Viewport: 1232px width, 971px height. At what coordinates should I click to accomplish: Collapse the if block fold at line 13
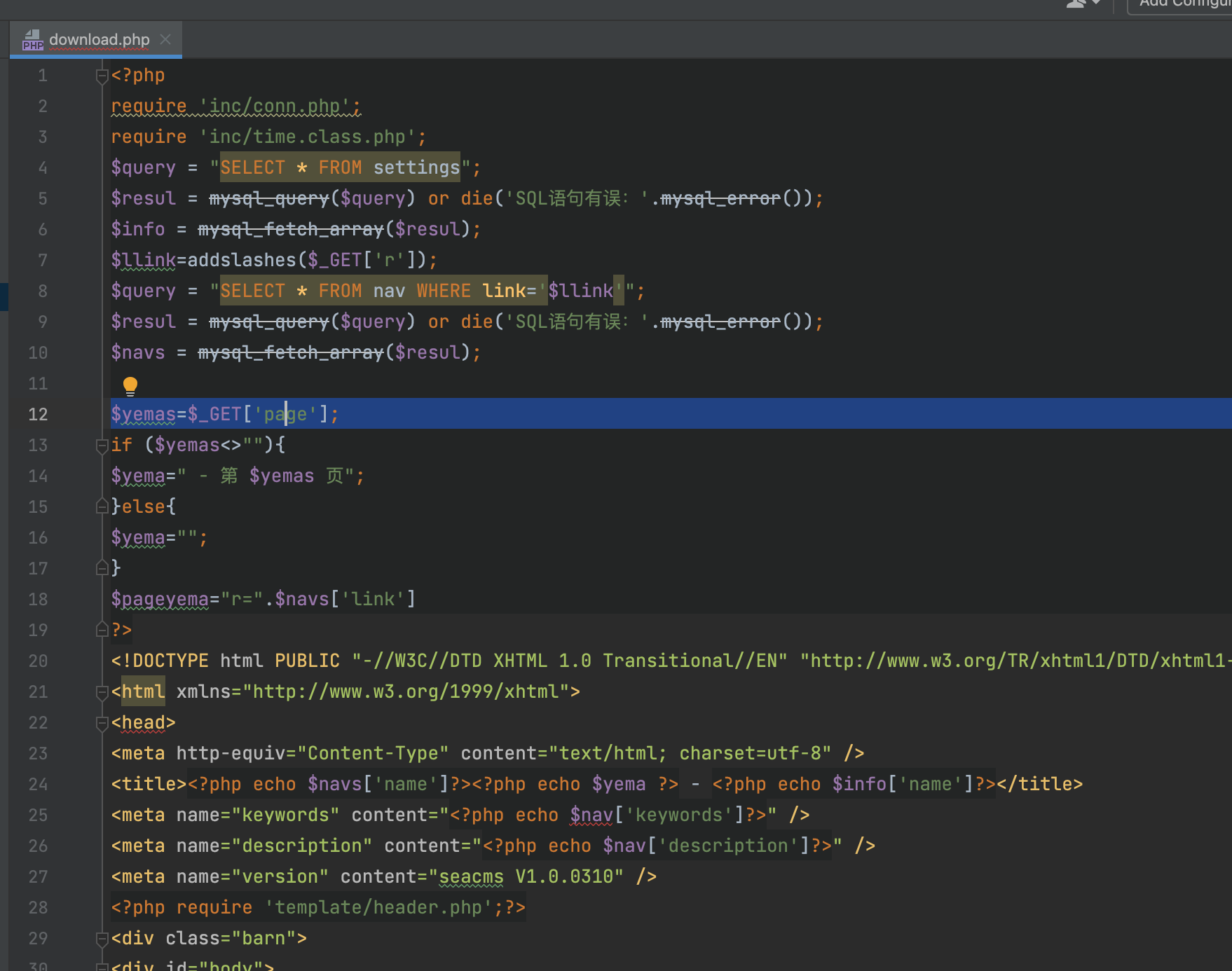(102, 446)
